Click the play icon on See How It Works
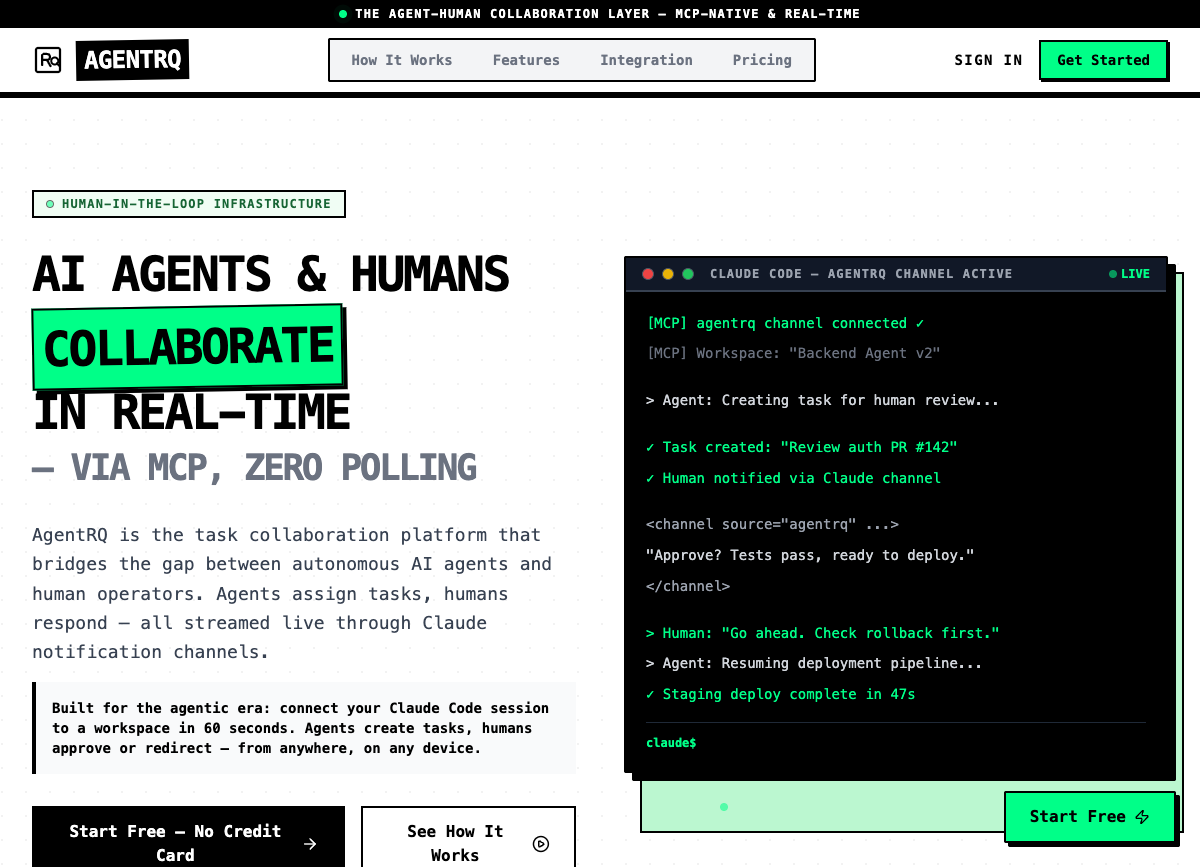Image resolution: width=1200 pixels, height=867 pixels. pyautogui.click(x=541, y=844)
